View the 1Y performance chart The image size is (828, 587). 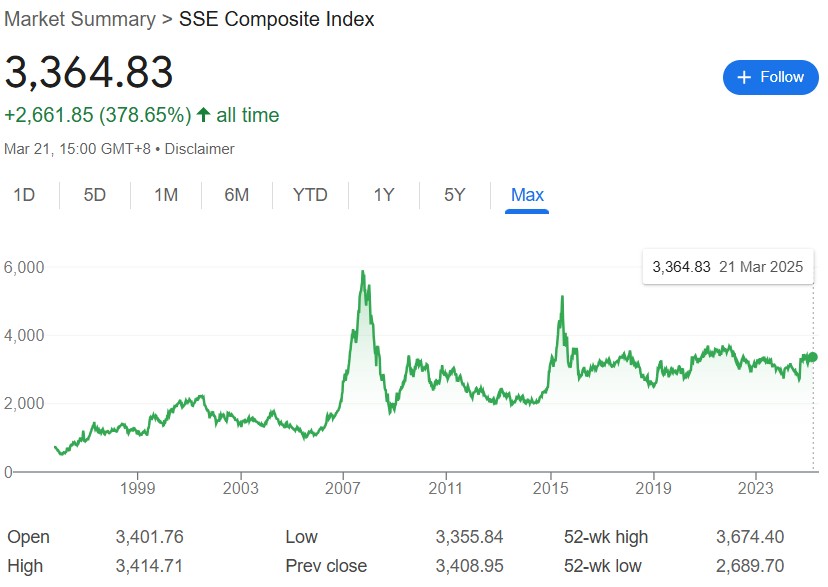(383, 195)
